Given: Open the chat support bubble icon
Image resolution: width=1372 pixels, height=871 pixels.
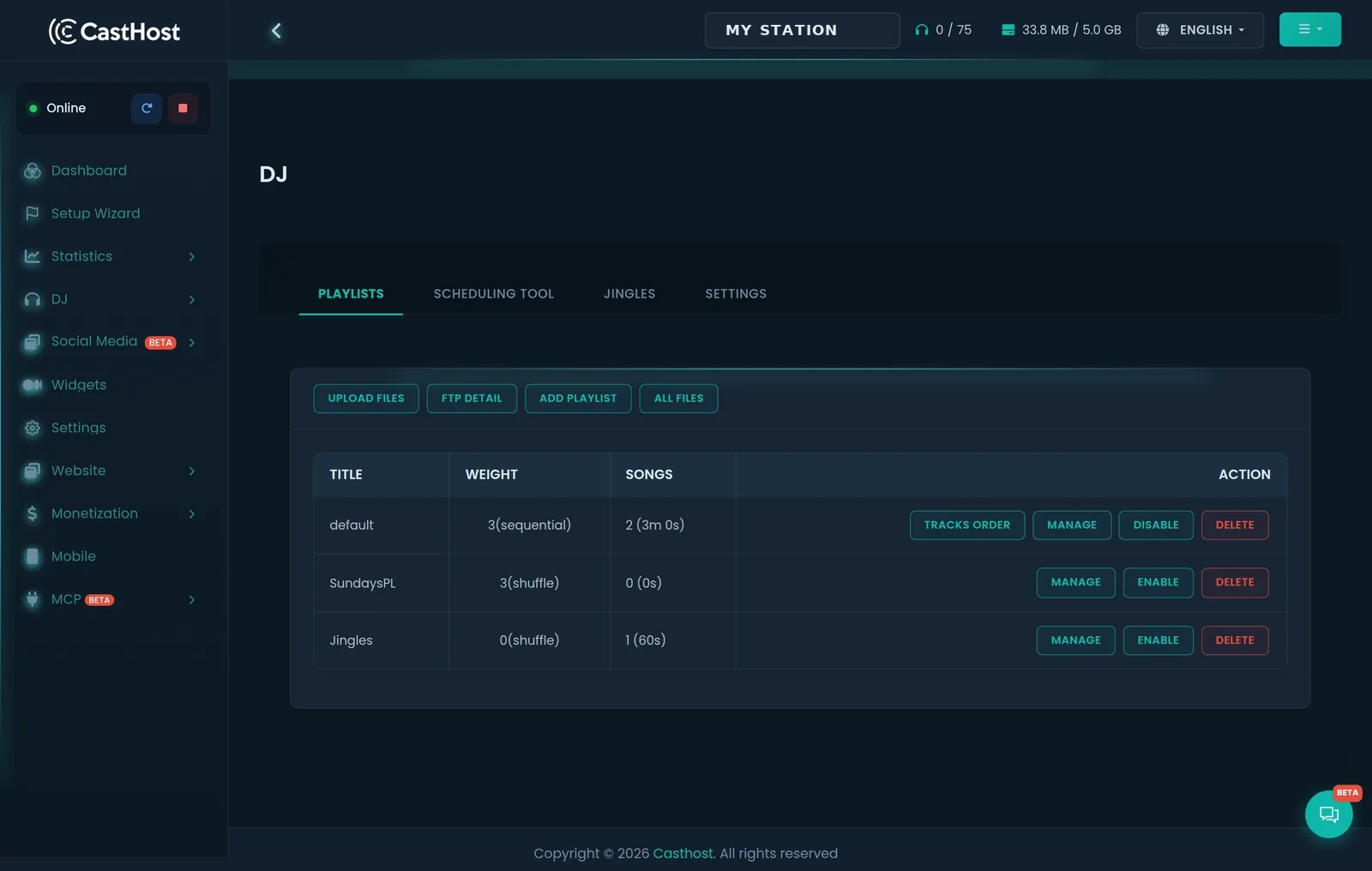Looking at the screenshot, I should tap(1329, 814).
